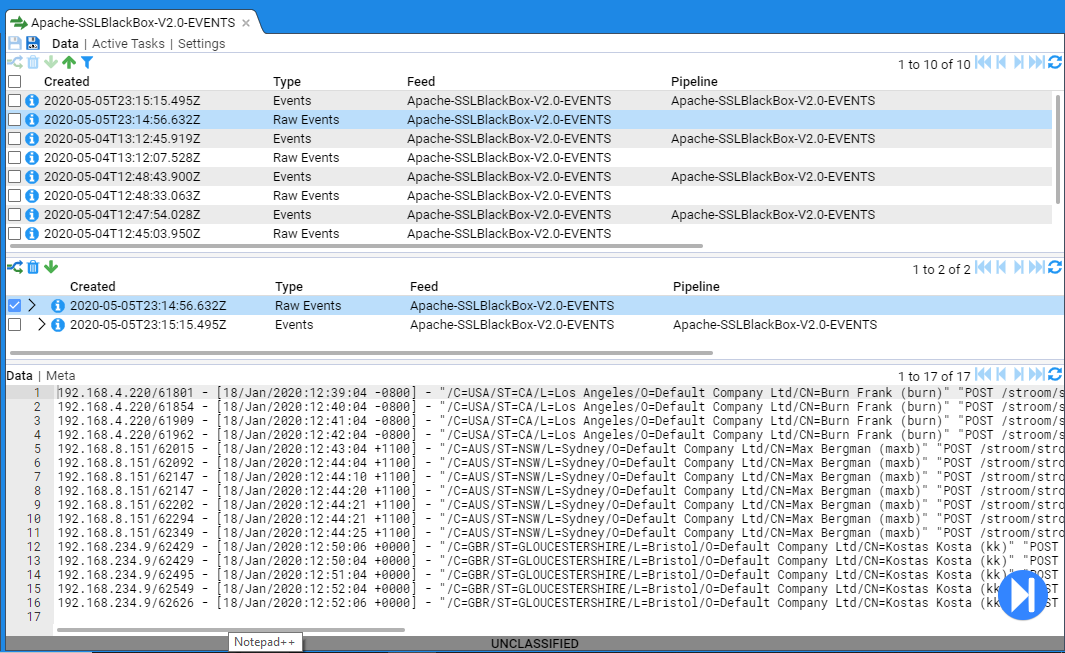Viewport: 1065px width, 653px height.
Task: Tick the select-all checkbox in top list header
Action: (14, 81)
